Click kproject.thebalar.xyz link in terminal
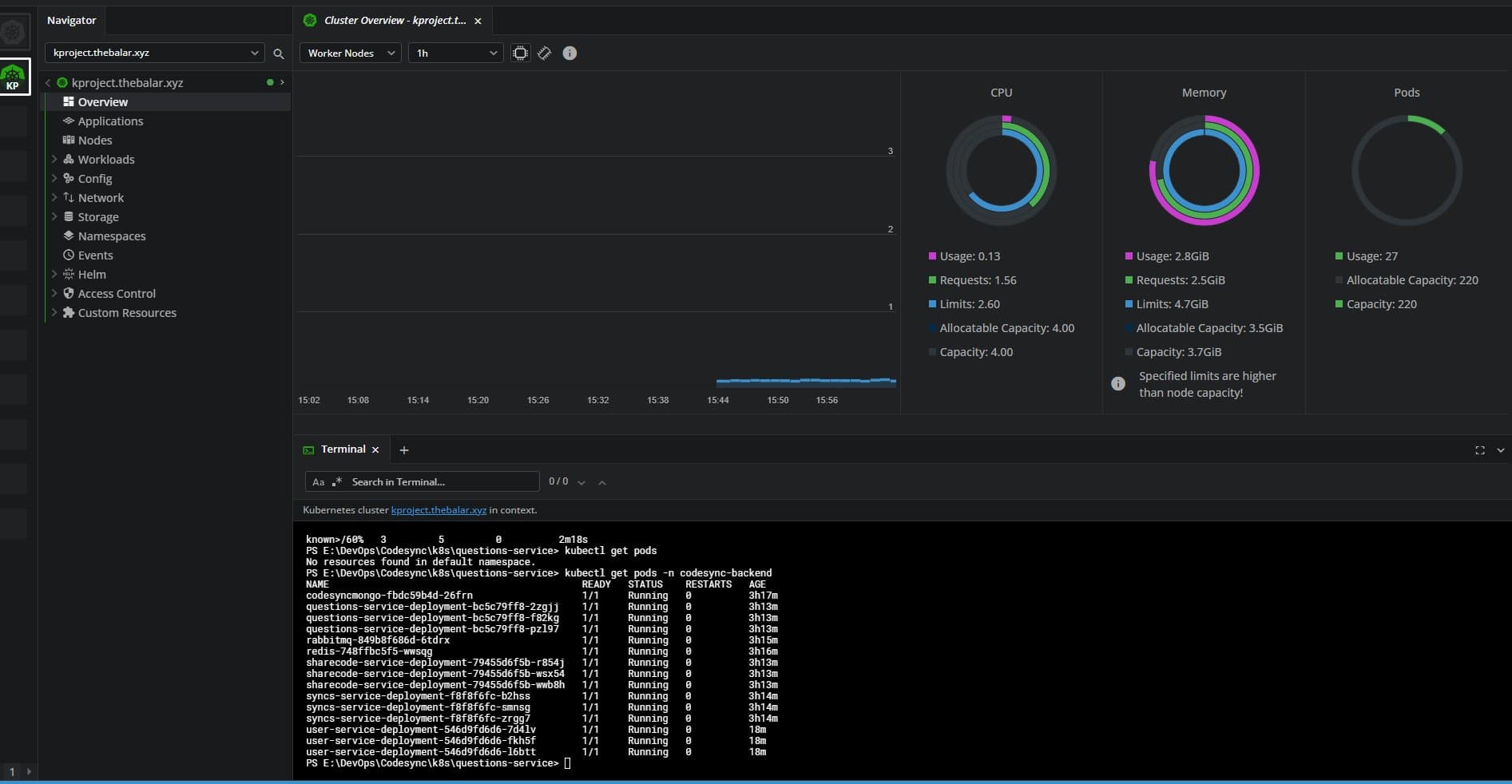This screenshot has width=1512, height=784. [x=439, y=510]
